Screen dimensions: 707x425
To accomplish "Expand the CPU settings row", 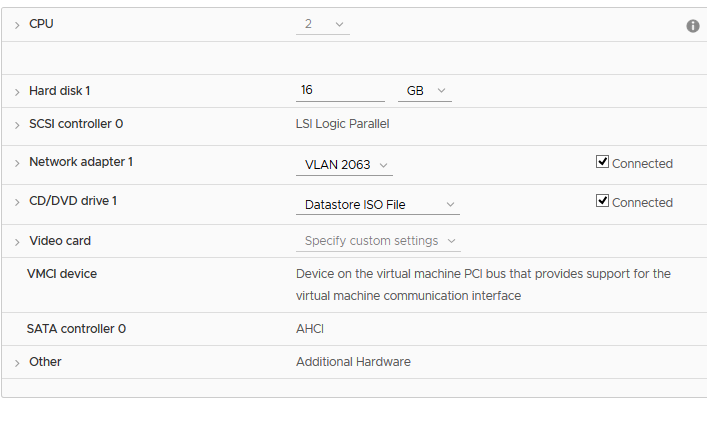I will coord(17,25).
